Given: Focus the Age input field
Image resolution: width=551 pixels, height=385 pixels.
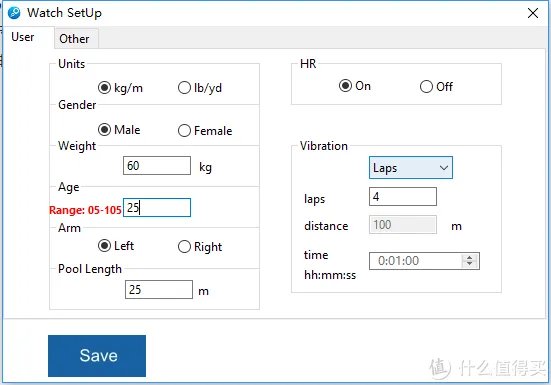Looking at the screenshot, I should pyautogui.click(x=157, y=207).
